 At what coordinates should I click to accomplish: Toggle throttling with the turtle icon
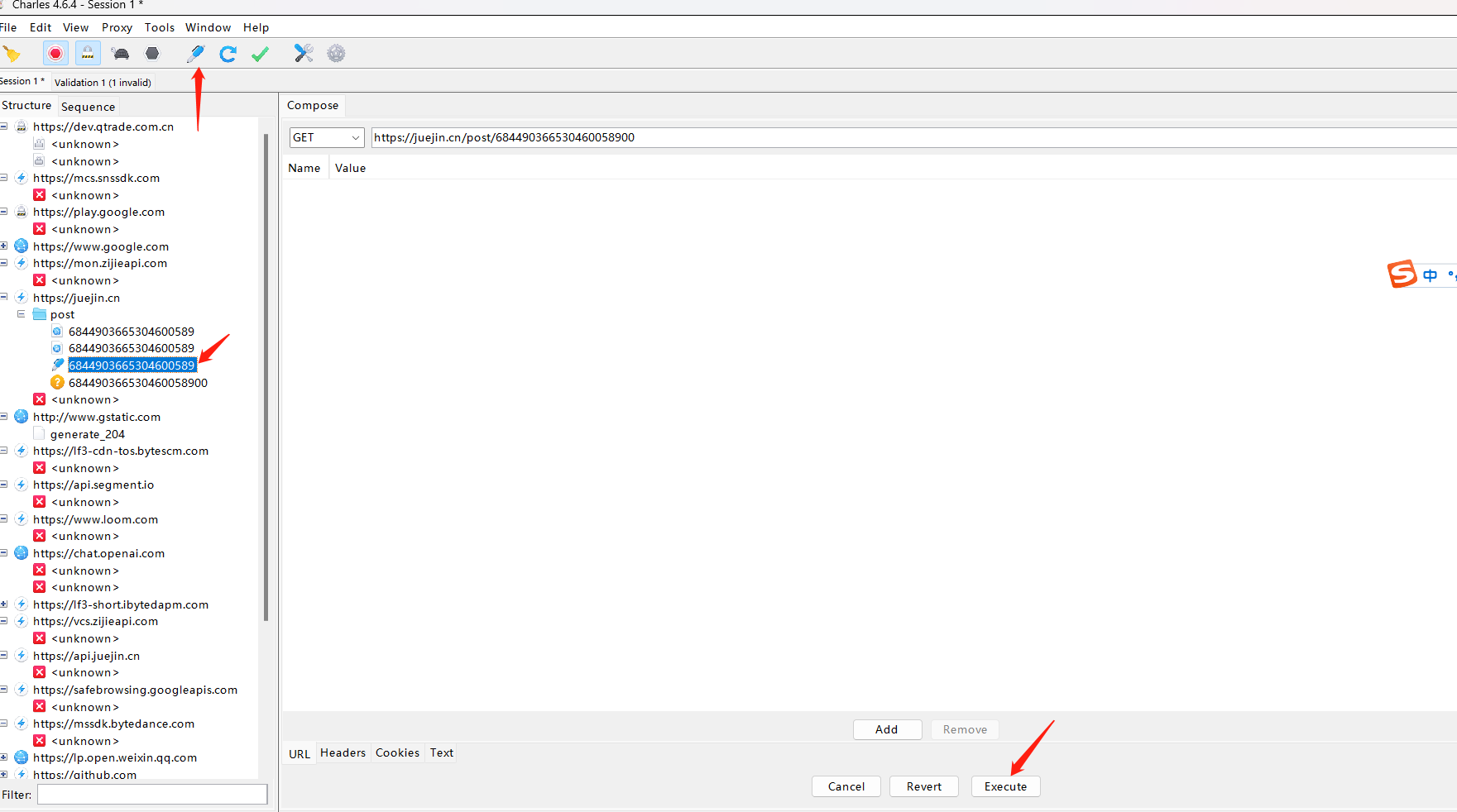pyautogui.click(x=121, y=54)
